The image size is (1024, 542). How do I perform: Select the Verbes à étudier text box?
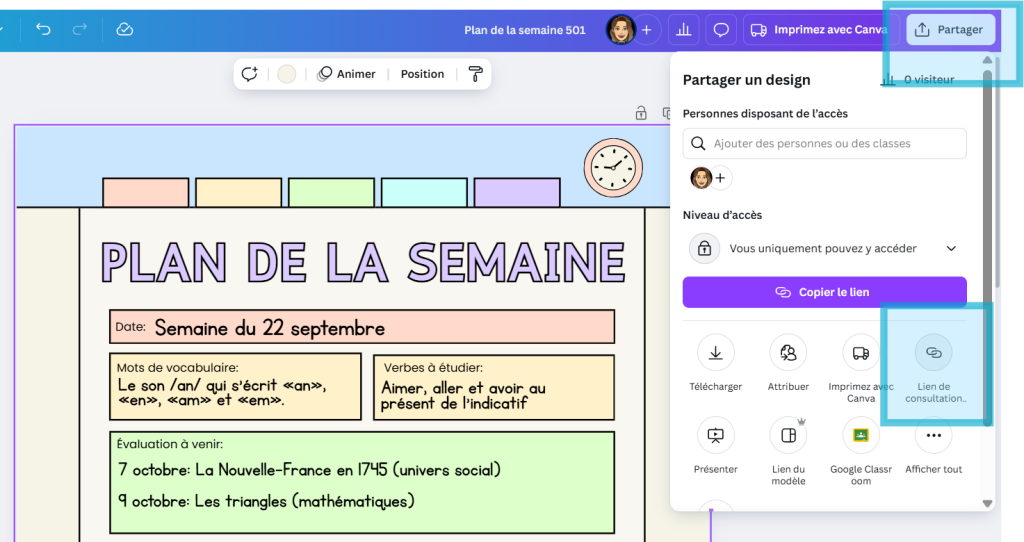[x=494, y=387]
